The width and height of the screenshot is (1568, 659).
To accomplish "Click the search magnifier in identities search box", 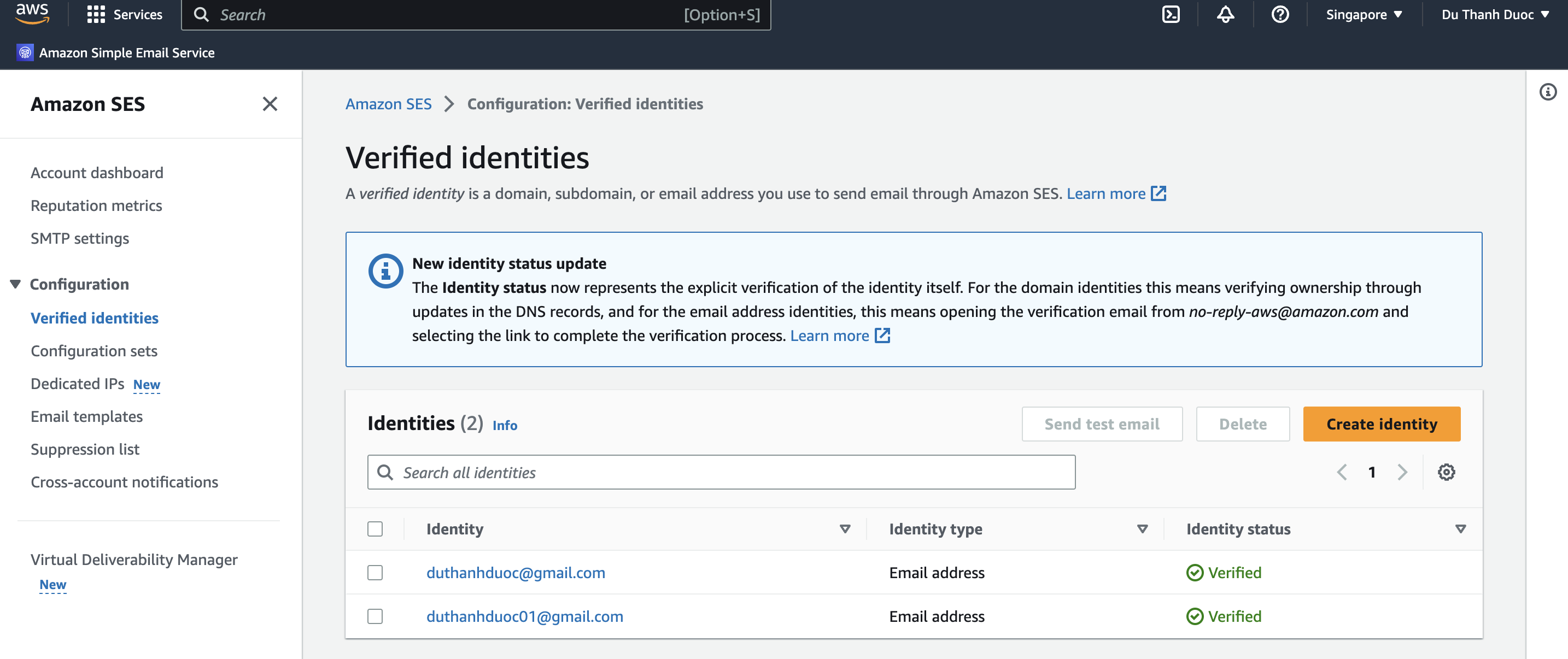I will click(x=385, y=472).
